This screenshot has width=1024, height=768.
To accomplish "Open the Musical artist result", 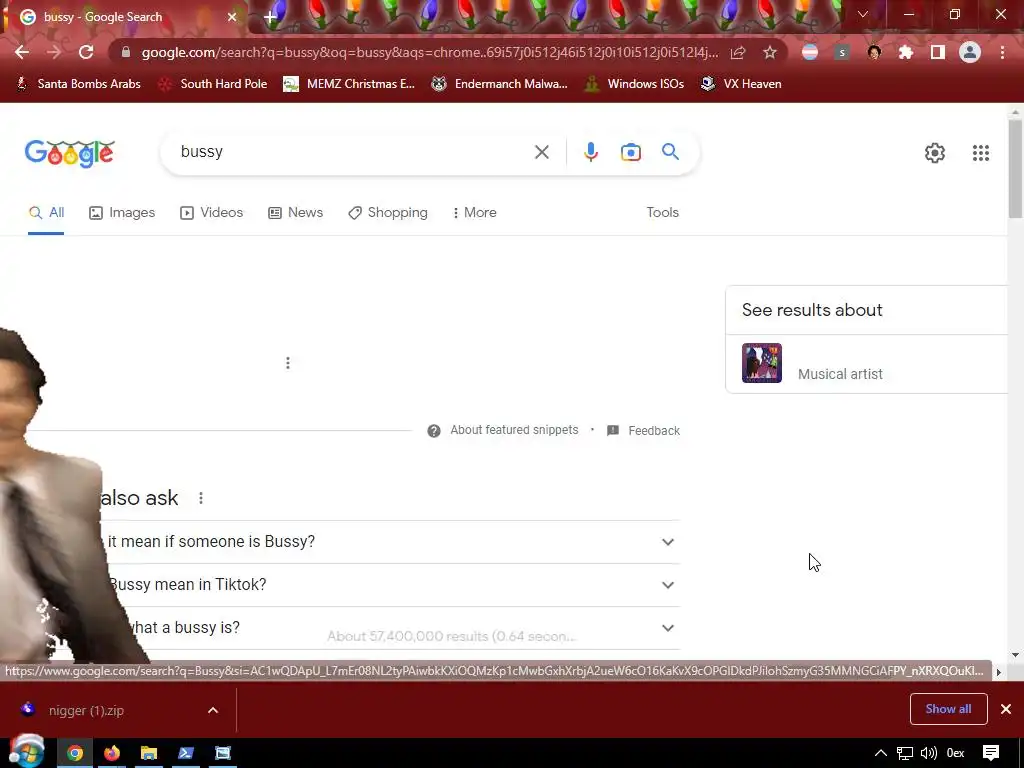I will 867,364.
